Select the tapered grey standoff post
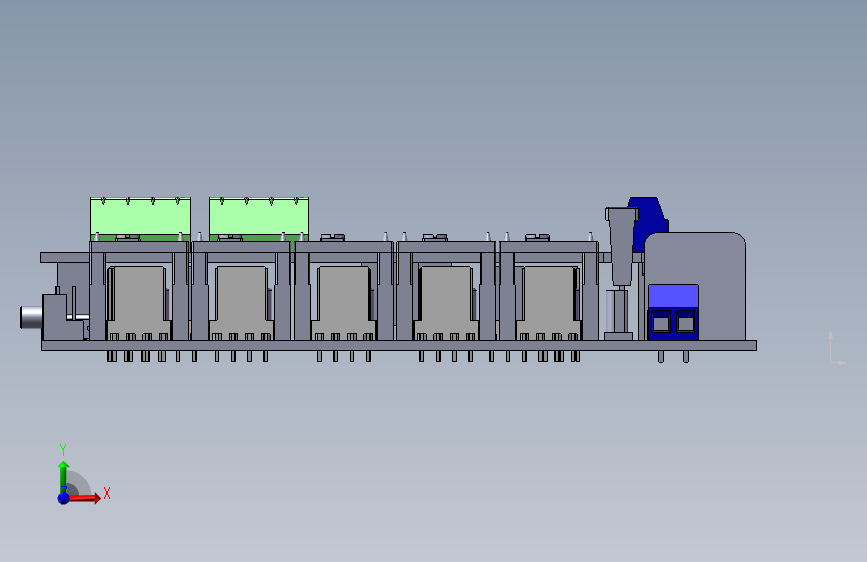867x562 pixels. (621, 246)
